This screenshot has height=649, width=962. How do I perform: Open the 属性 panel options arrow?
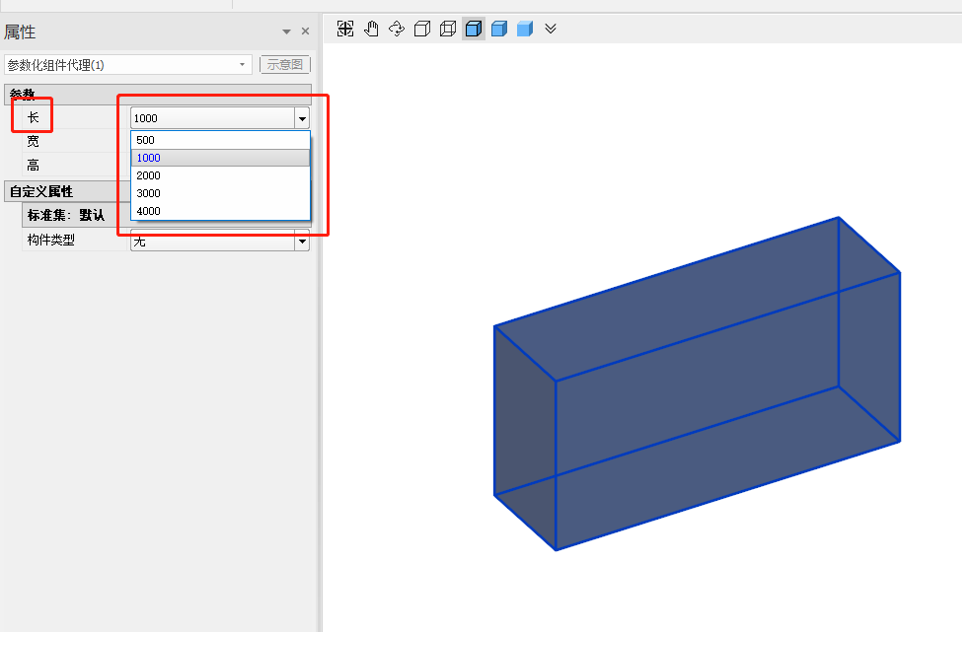(x=287, y=32)
